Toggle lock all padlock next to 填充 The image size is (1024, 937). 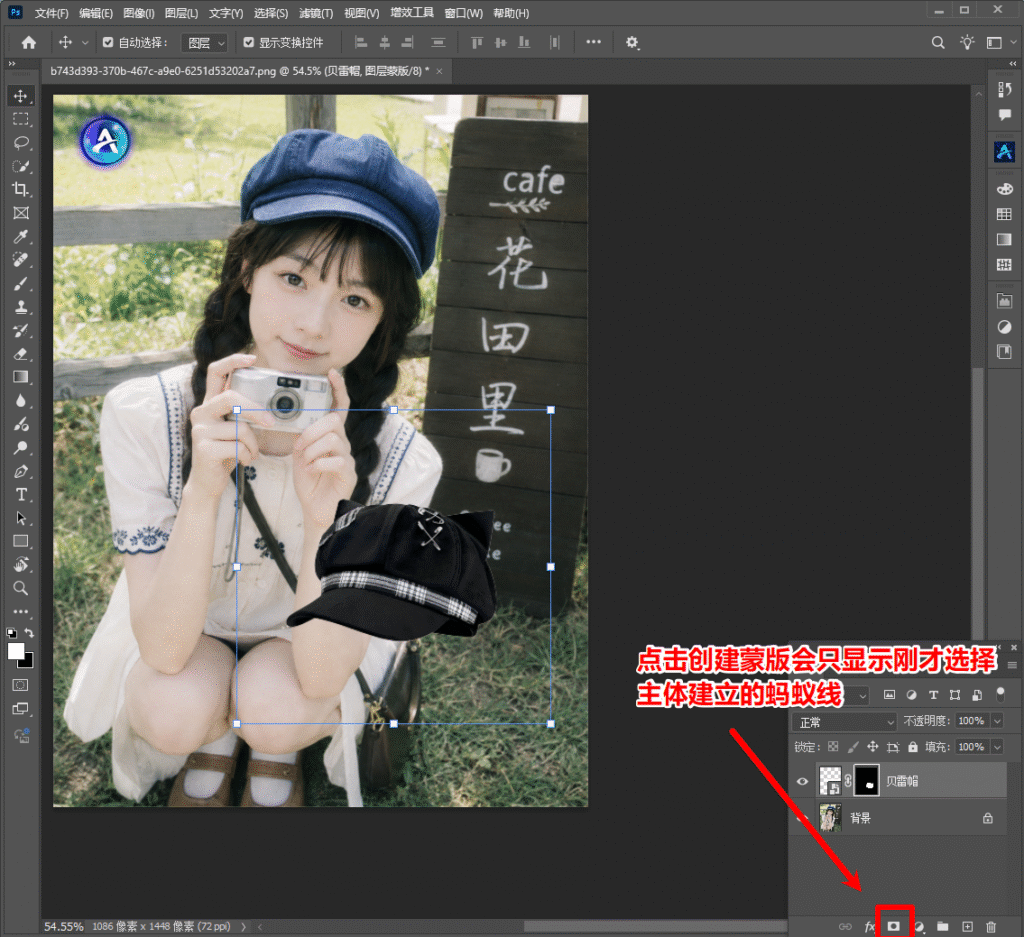(x=912, y=746)
